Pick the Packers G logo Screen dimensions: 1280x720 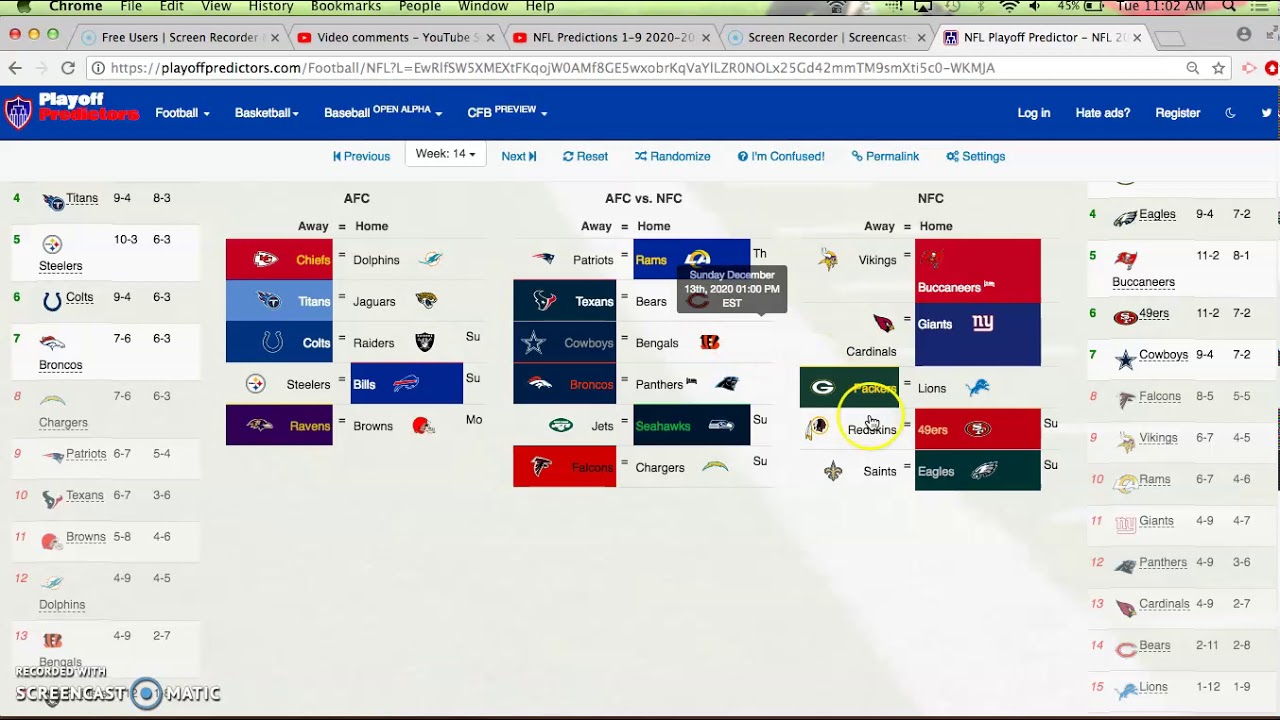tap(823, 388)
